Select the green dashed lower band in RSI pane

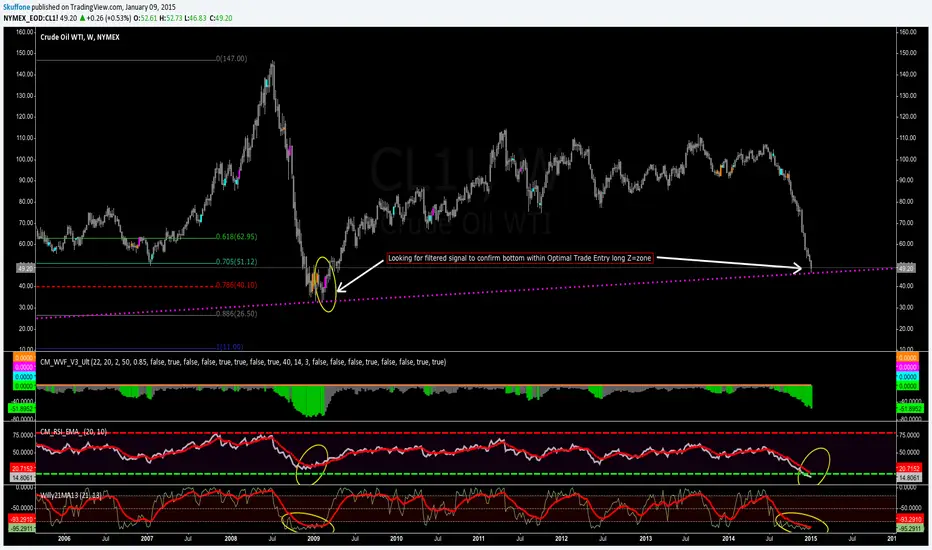click(x=465, y=474)
